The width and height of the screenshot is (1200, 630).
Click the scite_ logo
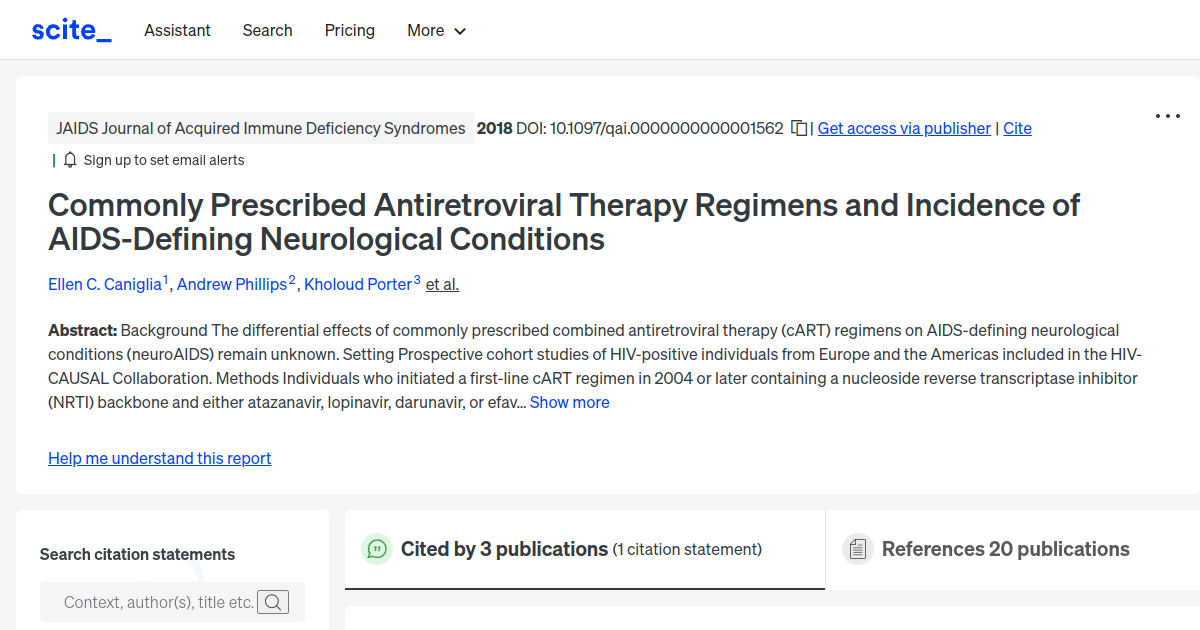[x=70, y=29]
